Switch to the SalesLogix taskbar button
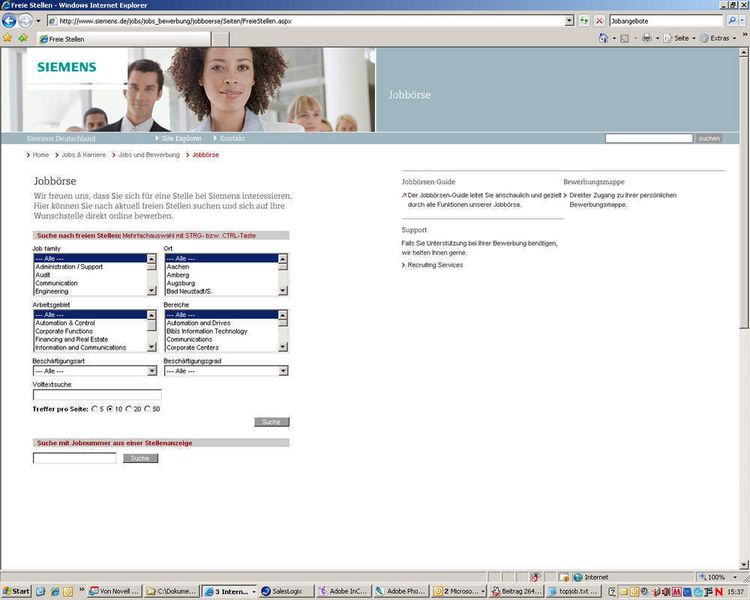 287,591
